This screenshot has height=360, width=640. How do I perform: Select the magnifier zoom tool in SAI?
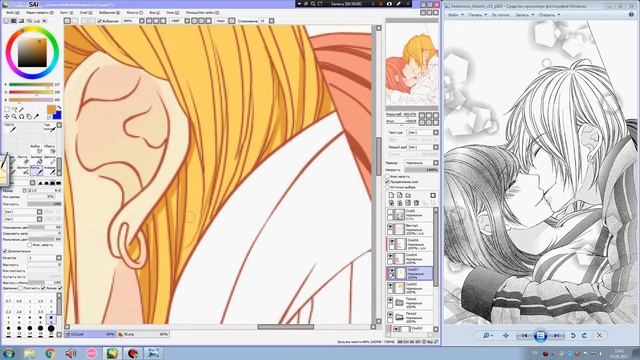[x=14, y=117]
